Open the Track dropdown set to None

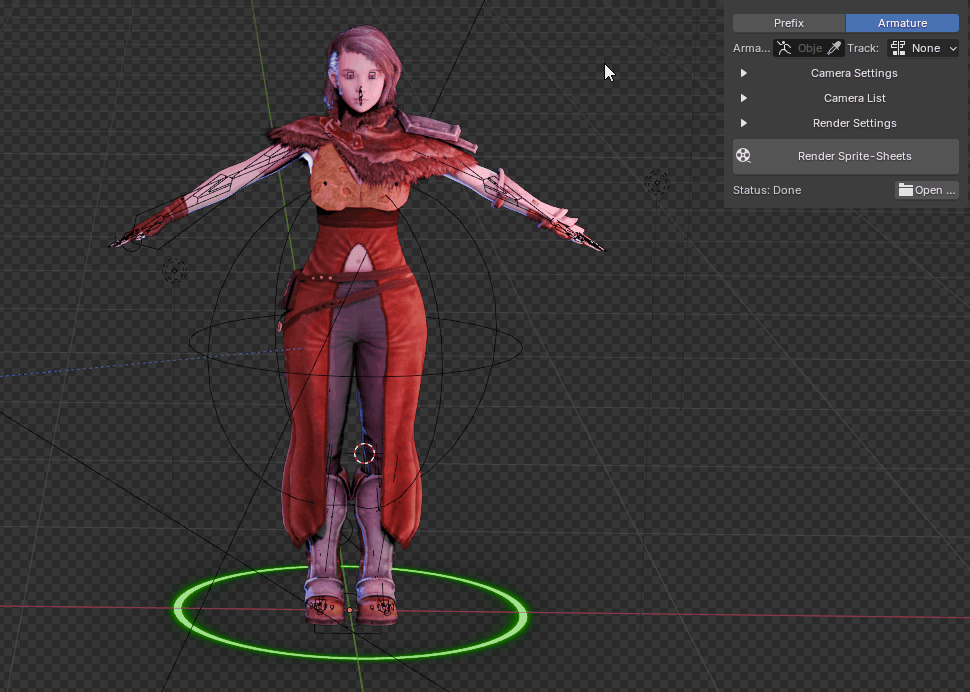(923, 48)
